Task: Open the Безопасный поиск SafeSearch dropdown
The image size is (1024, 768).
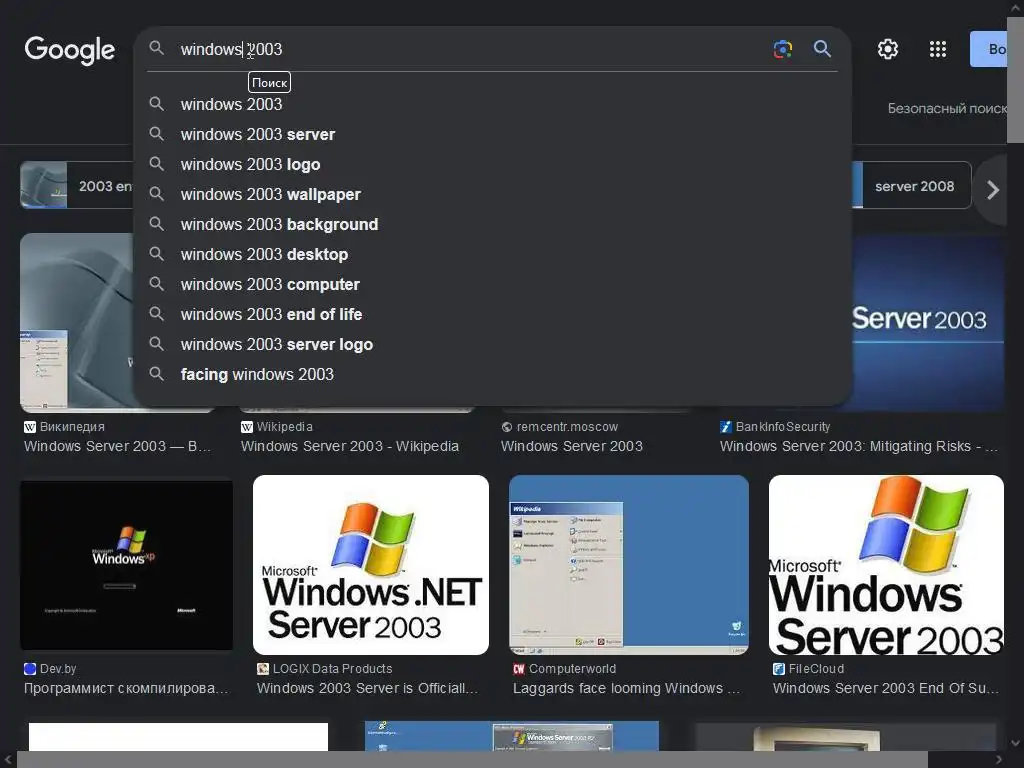Action: [947, 108]
